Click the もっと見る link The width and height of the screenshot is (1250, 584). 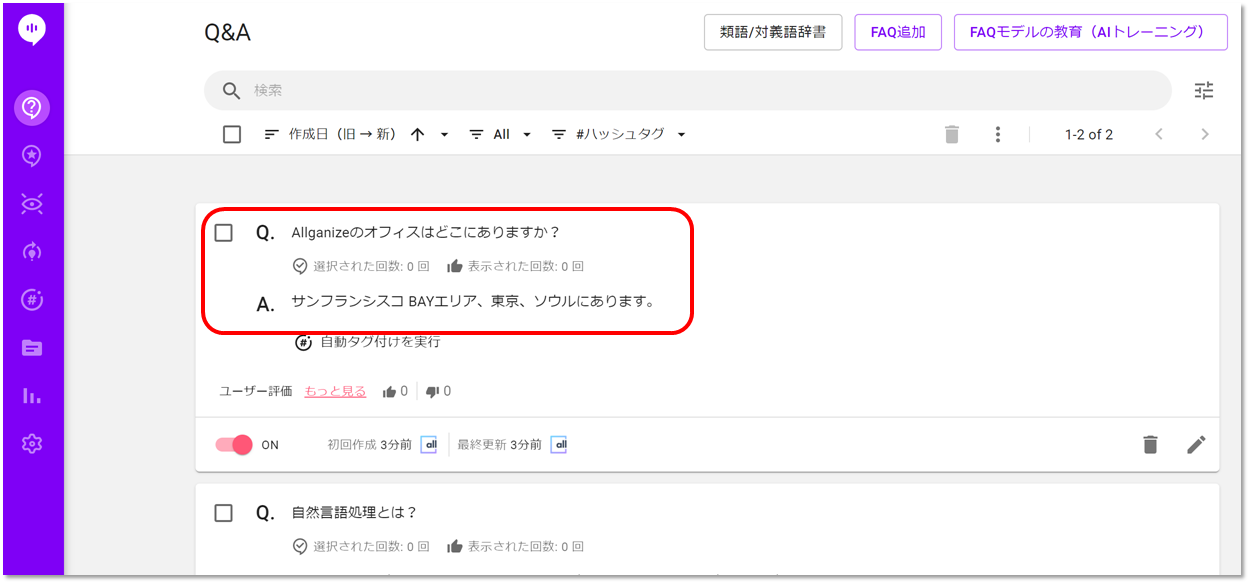(335, 392)
